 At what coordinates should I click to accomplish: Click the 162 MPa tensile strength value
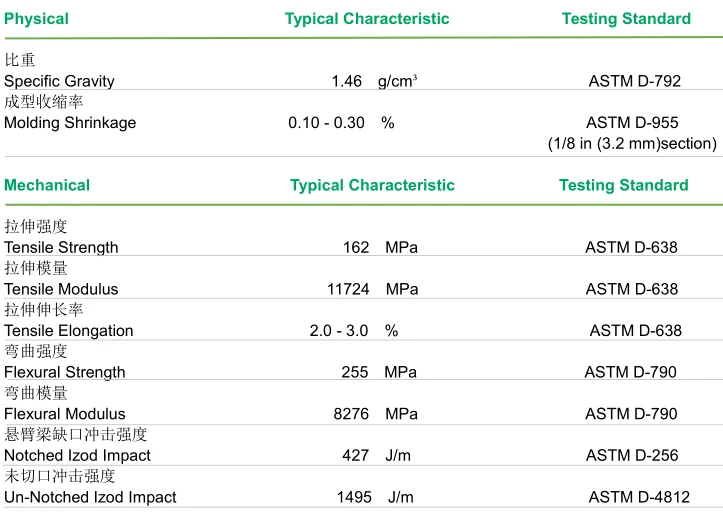(x=380, y=247)
